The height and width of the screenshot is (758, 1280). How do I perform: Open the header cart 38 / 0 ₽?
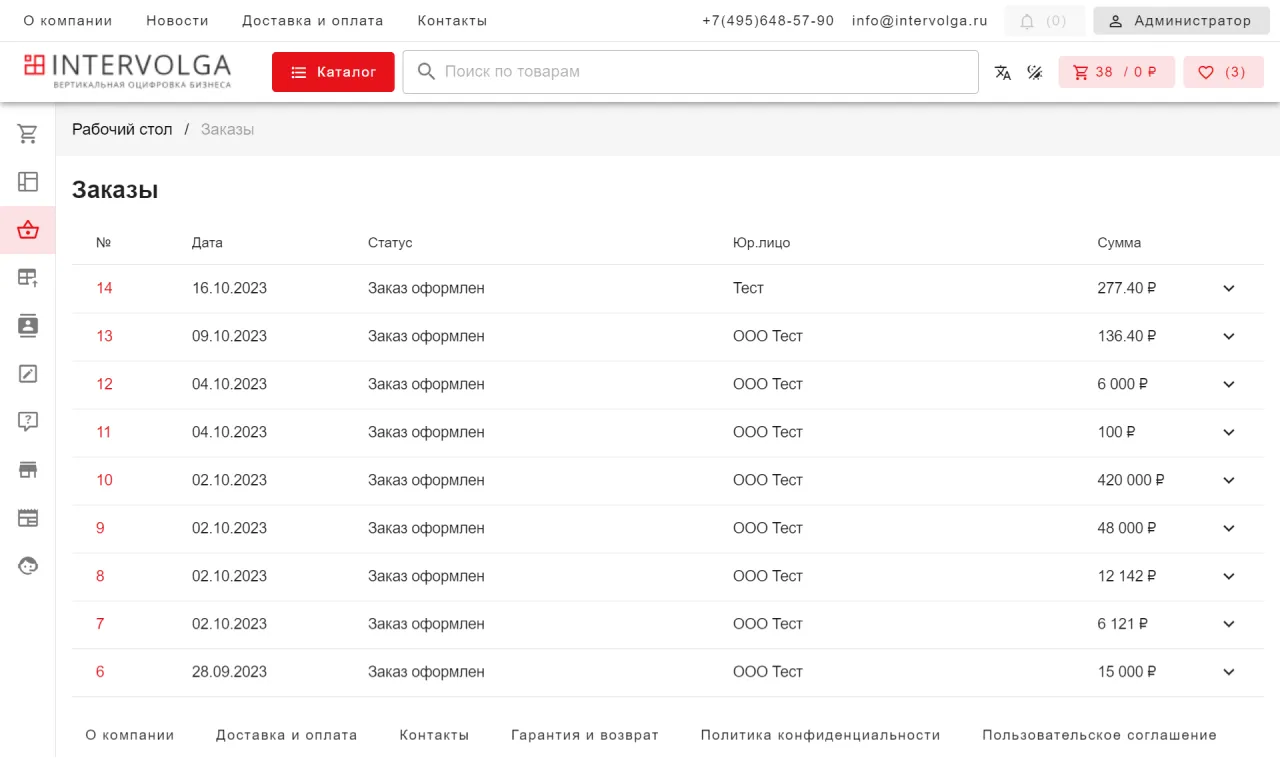point(1117,72)
